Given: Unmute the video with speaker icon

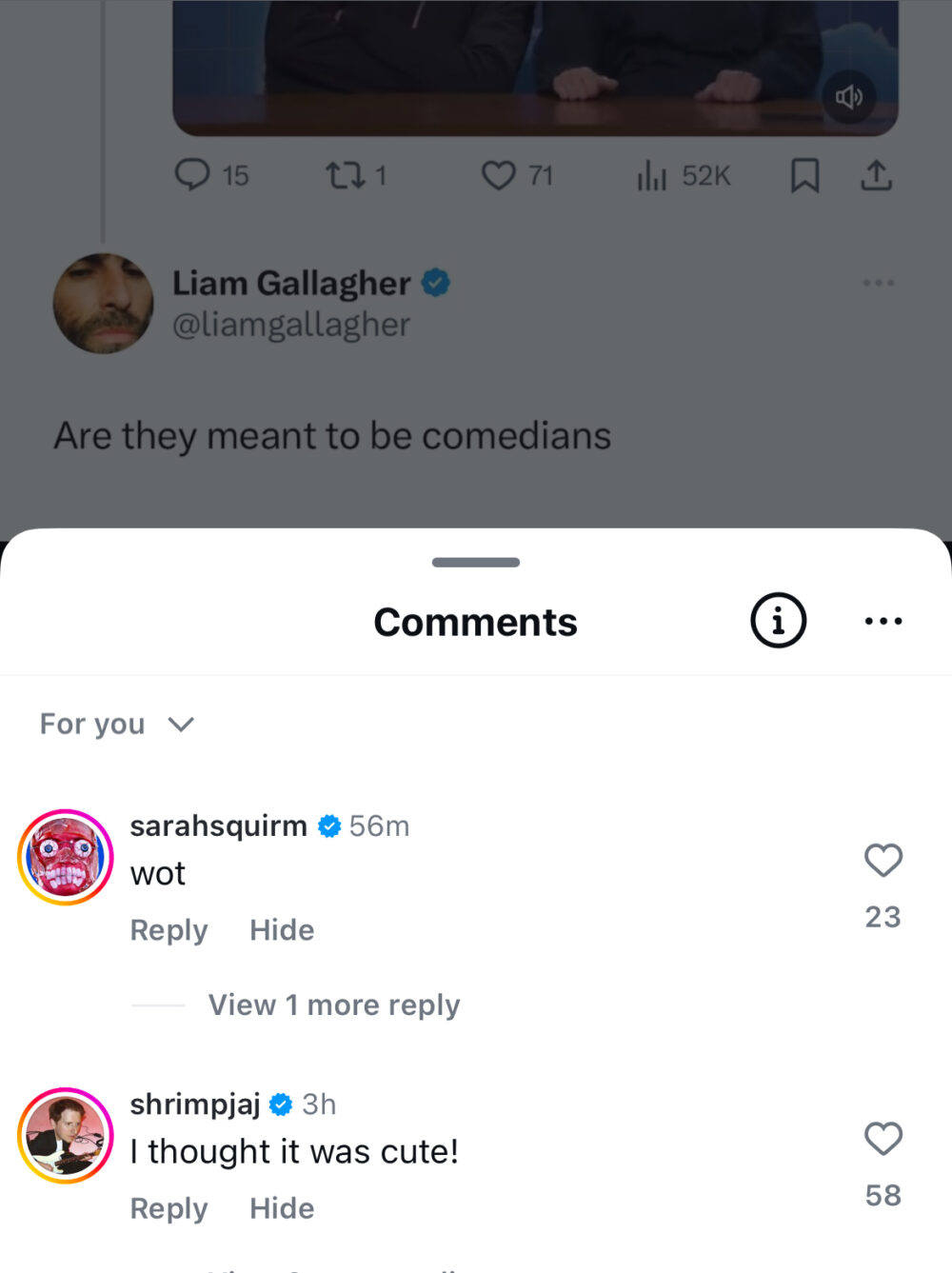Looking at the screenshot, I should click(848, 97).
